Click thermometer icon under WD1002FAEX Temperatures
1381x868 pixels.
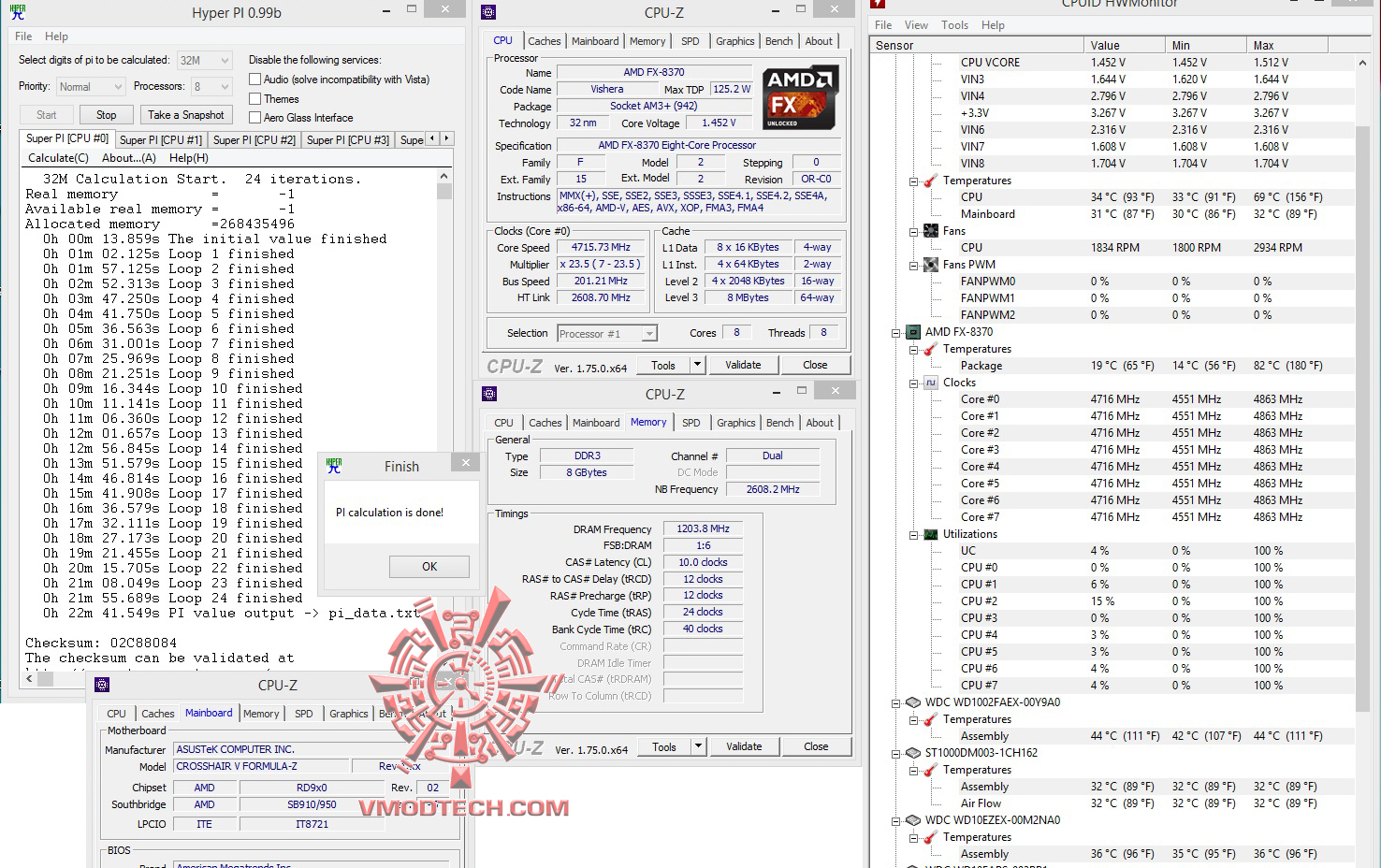point(931,719)
